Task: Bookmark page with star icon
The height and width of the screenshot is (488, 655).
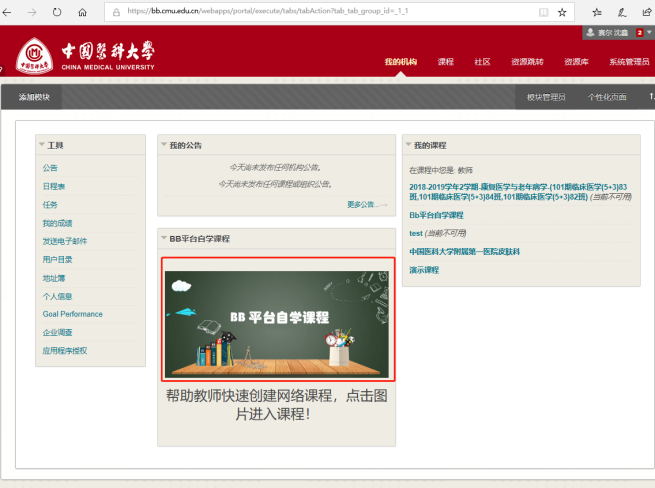Action: (x=563, y=12)
